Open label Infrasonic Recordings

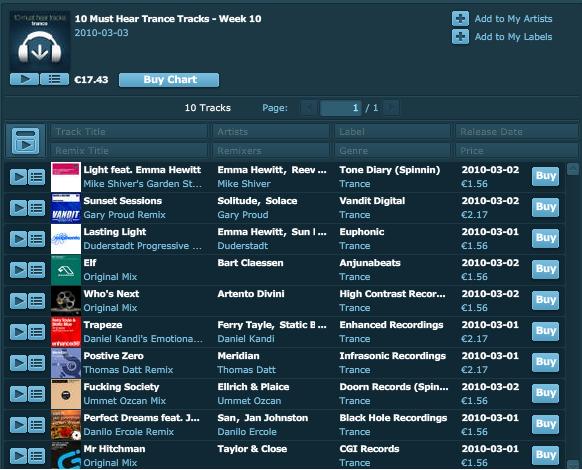click(392, 356)
